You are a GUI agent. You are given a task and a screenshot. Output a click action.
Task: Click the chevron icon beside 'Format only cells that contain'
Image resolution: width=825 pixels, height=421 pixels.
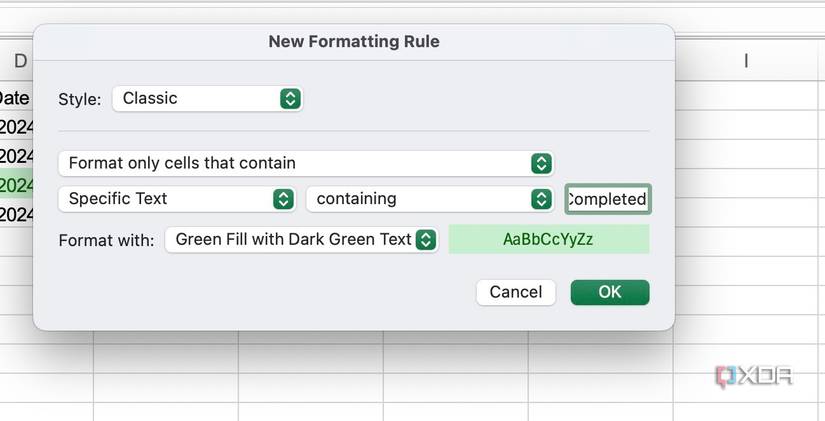click(x=541, y=163)
